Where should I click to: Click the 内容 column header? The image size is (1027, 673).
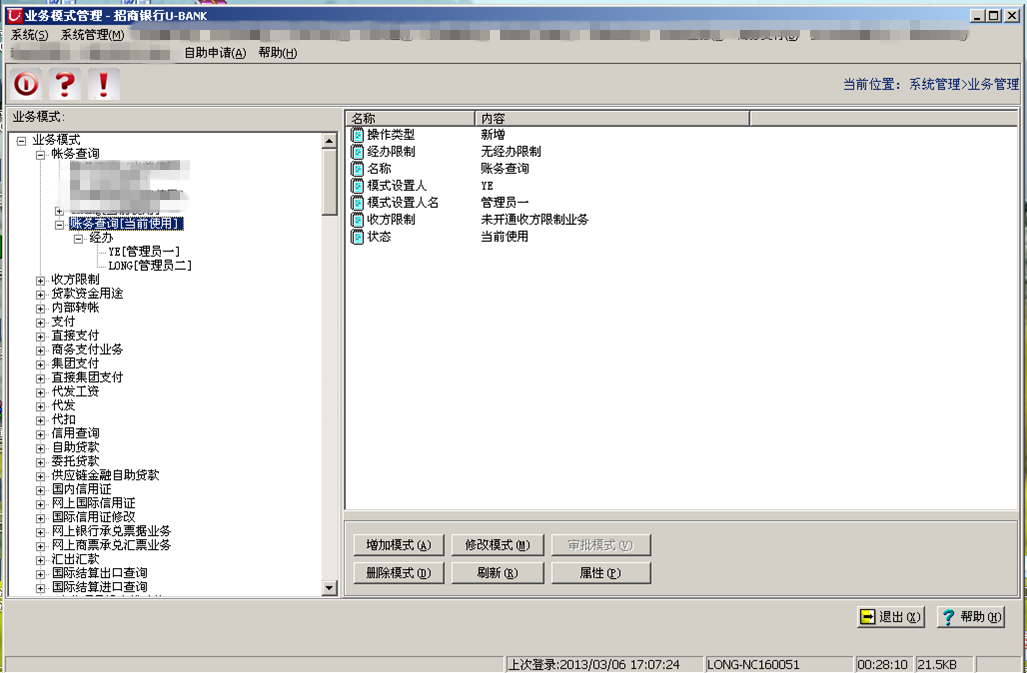click(612, 118)
